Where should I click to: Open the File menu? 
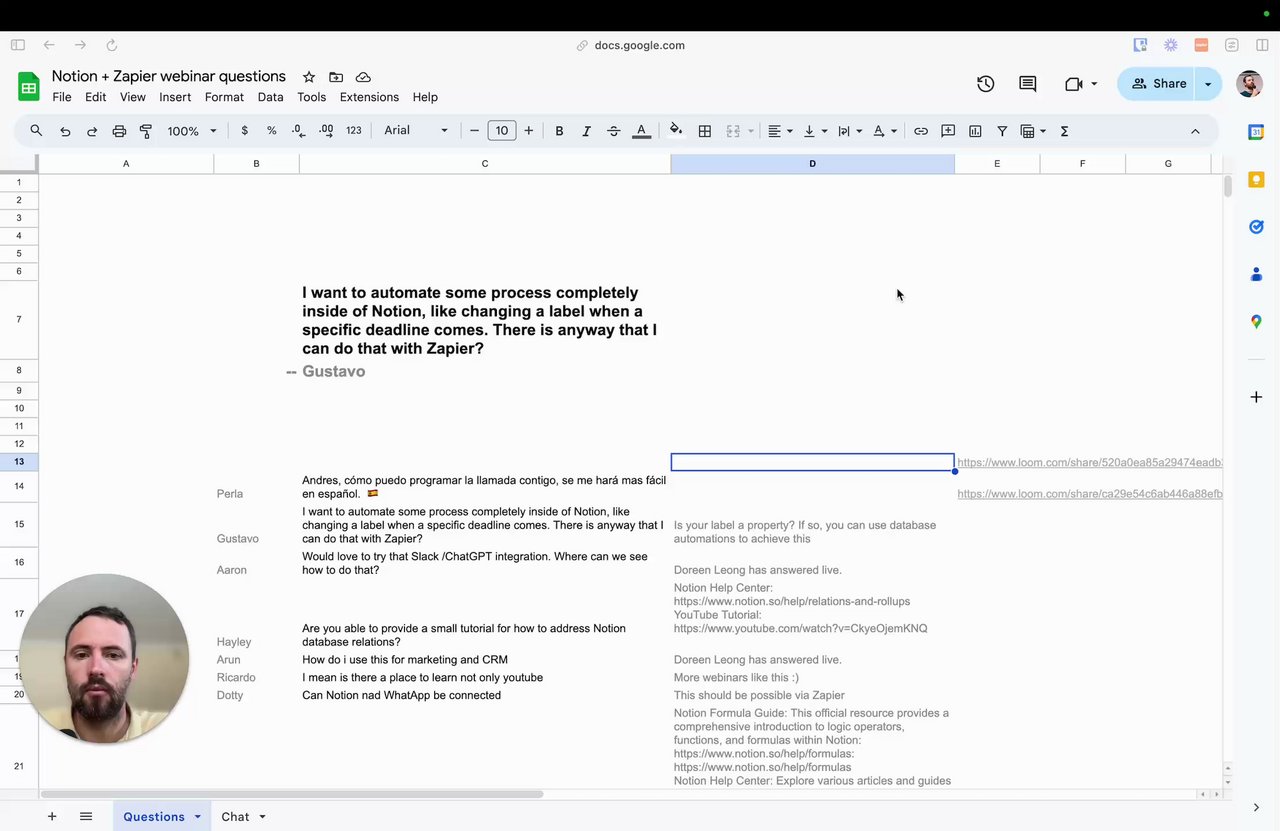62,97
